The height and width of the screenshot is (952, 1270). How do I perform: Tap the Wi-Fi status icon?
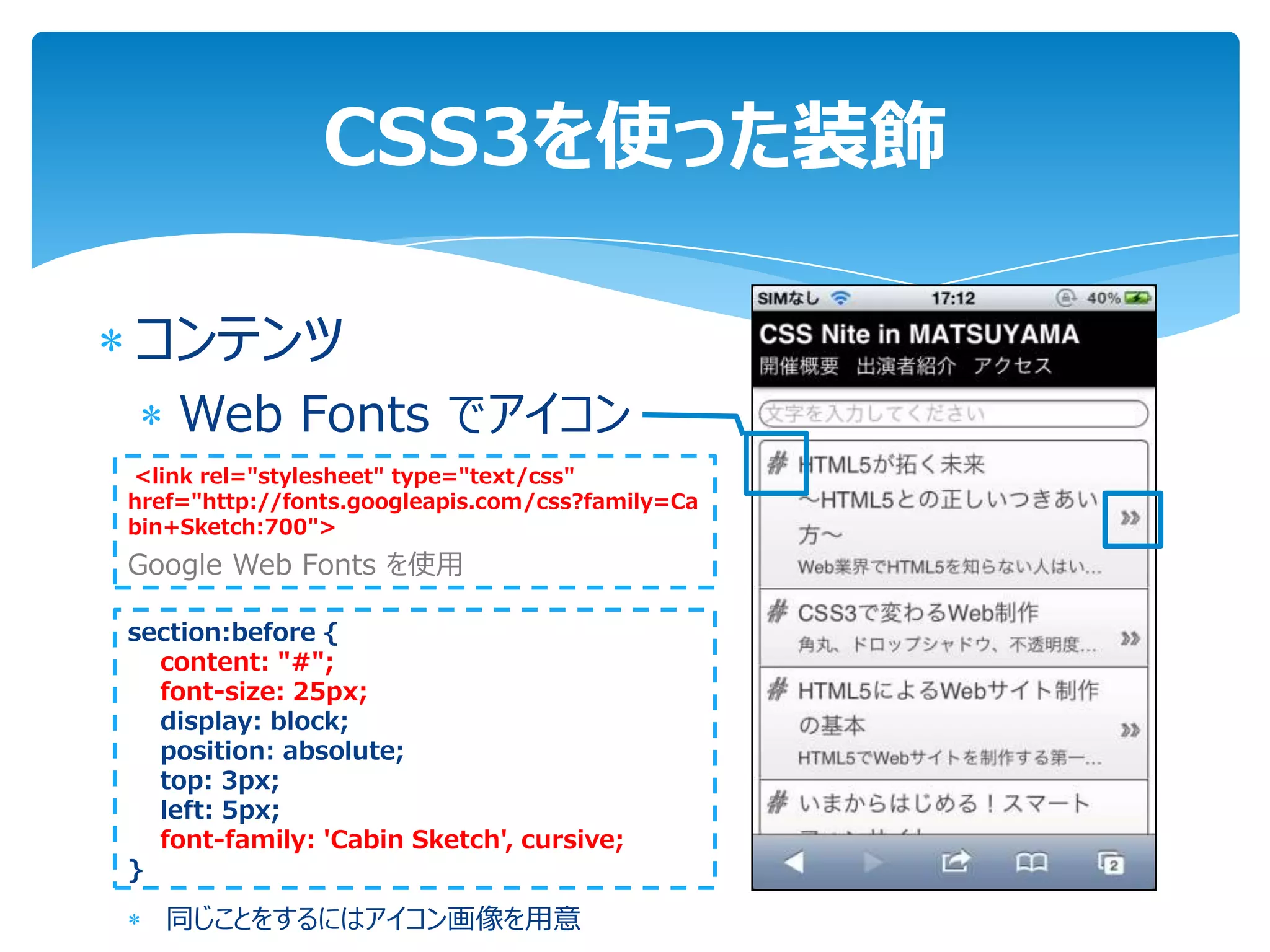click(841, 298)
